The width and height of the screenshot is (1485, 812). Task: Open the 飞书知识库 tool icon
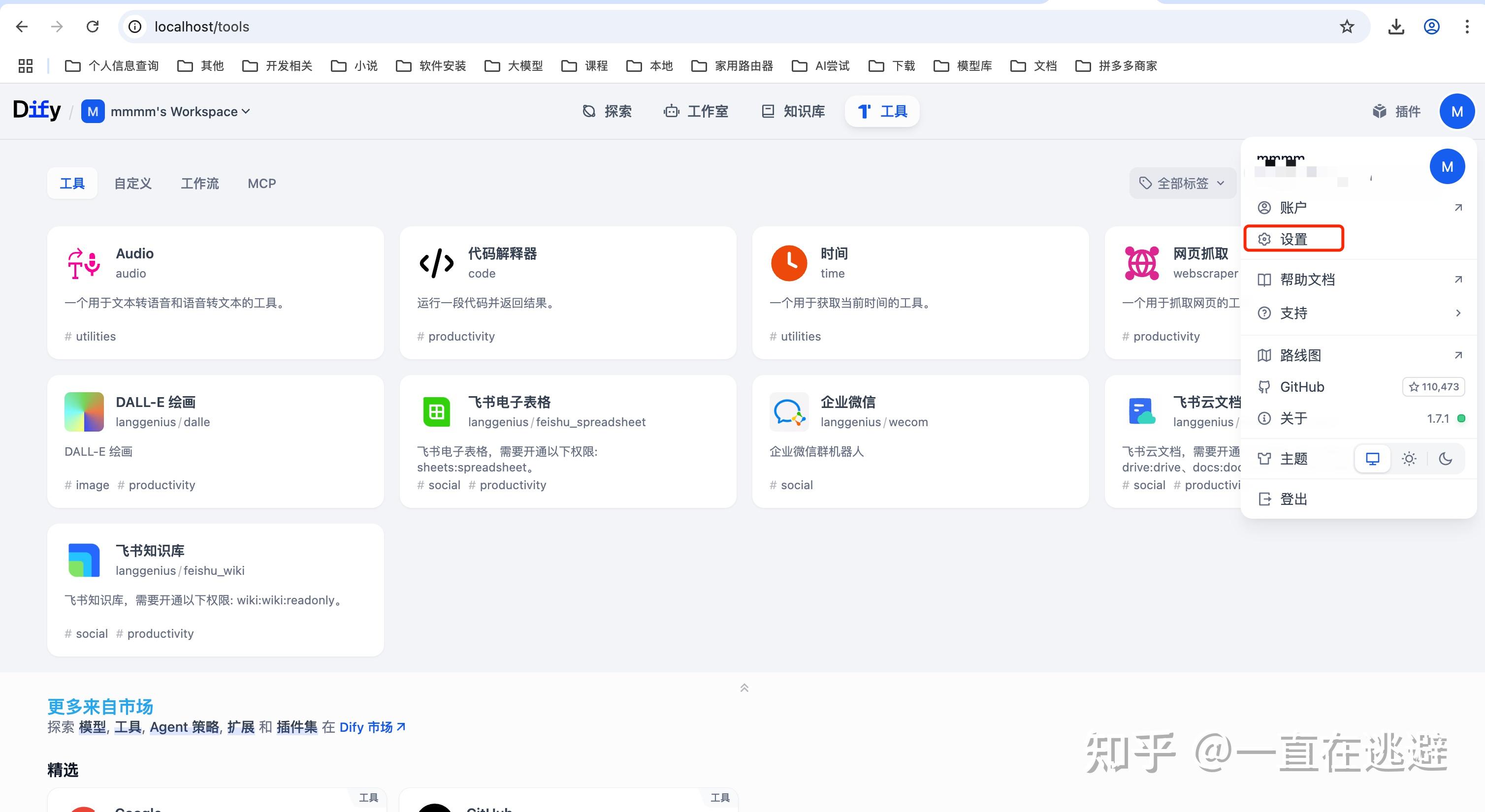tap(84, 560)
